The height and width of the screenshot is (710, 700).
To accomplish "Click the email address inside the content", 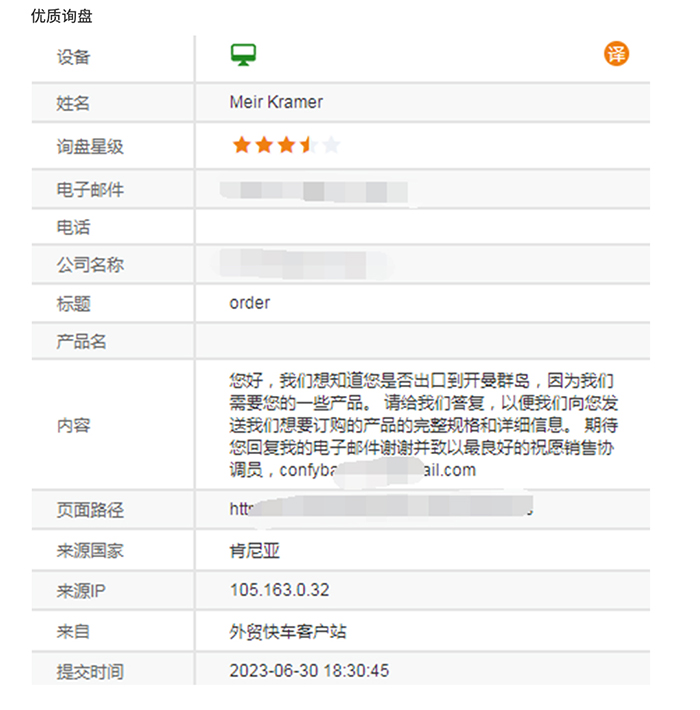I will [378, 469].
